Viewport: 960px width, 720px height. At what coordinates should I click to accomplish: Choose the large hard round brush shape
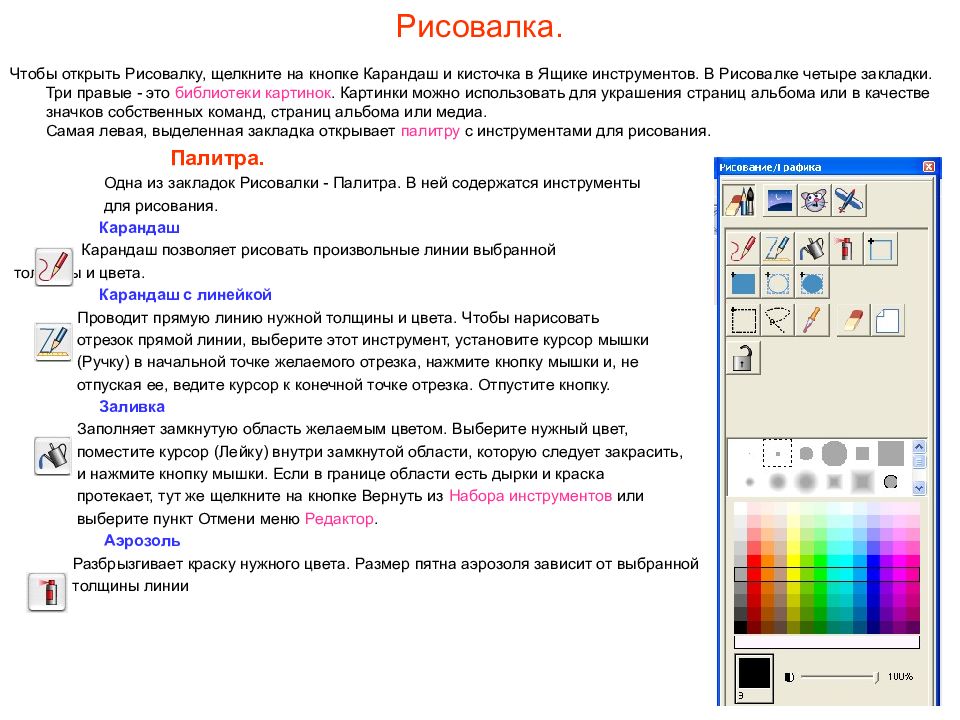[834, 454]
